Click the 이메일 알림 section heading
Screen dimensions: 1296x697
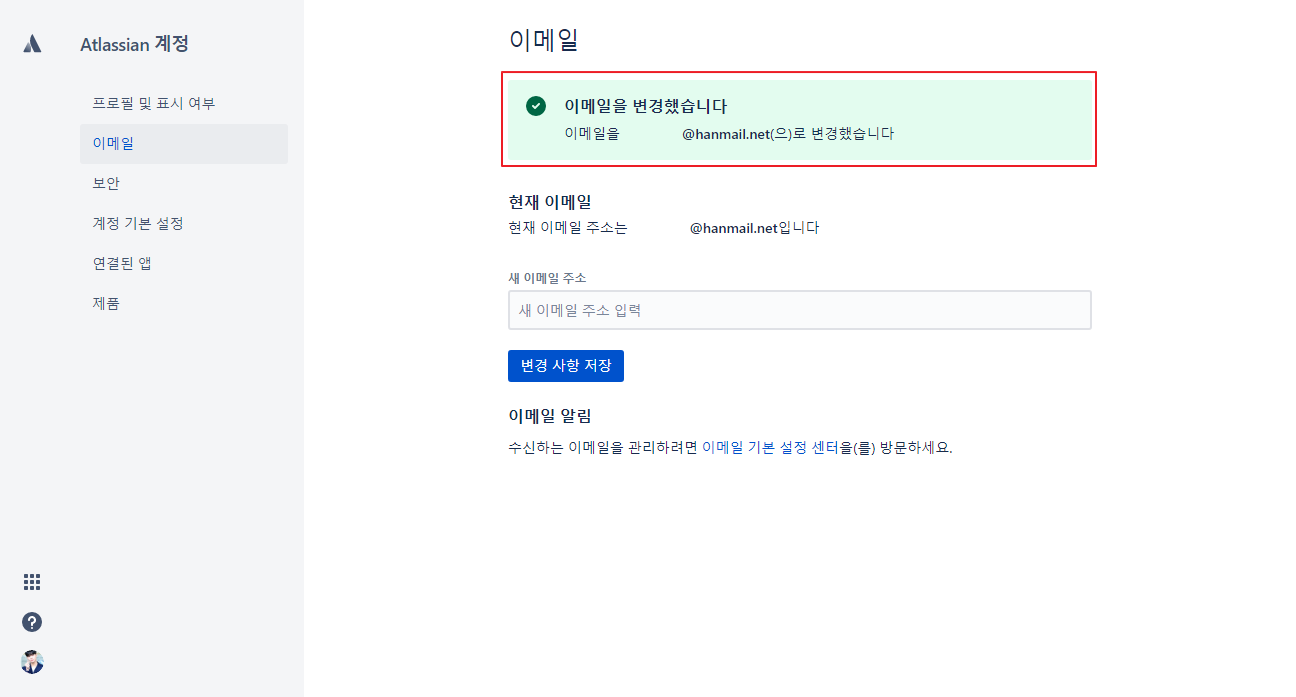click(x=550, y=416)
